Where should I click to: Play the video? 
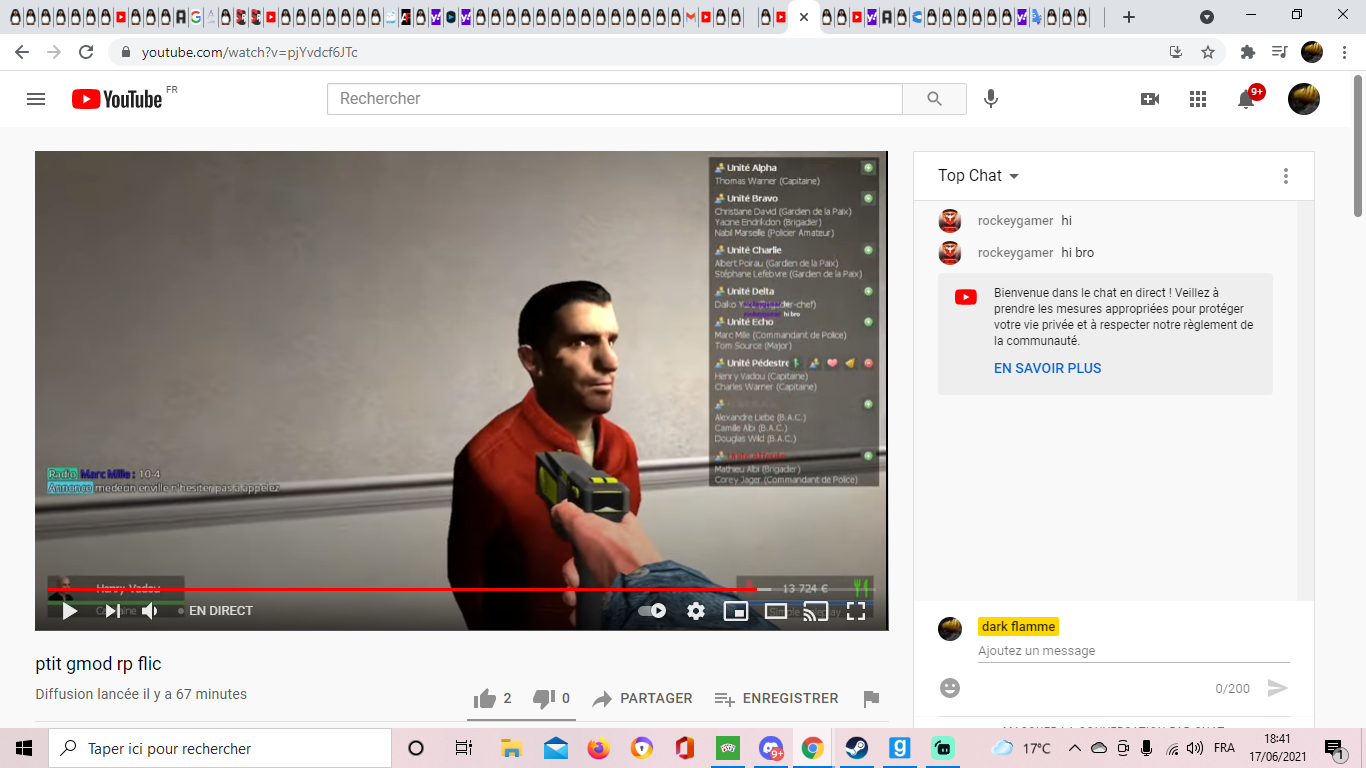coord(70,611)
